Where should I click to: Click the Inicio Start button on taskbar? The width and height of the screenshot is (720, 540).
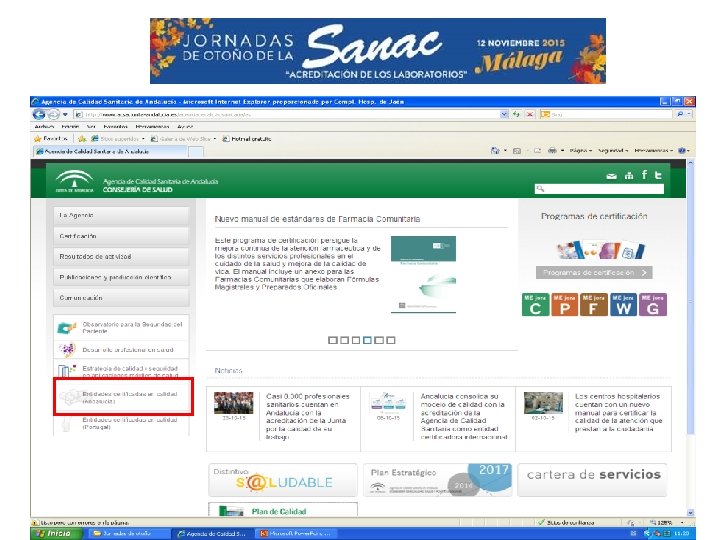tap(57, 533)
